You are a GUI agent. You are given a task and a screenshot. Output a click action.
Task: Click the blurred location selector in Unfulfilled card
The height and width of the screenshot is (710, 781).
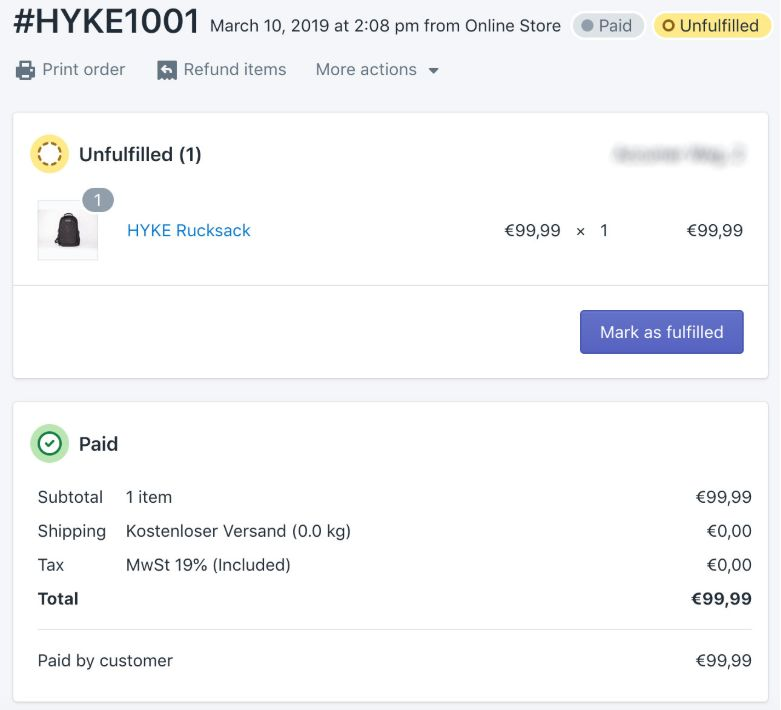click(x=678, y=154)
